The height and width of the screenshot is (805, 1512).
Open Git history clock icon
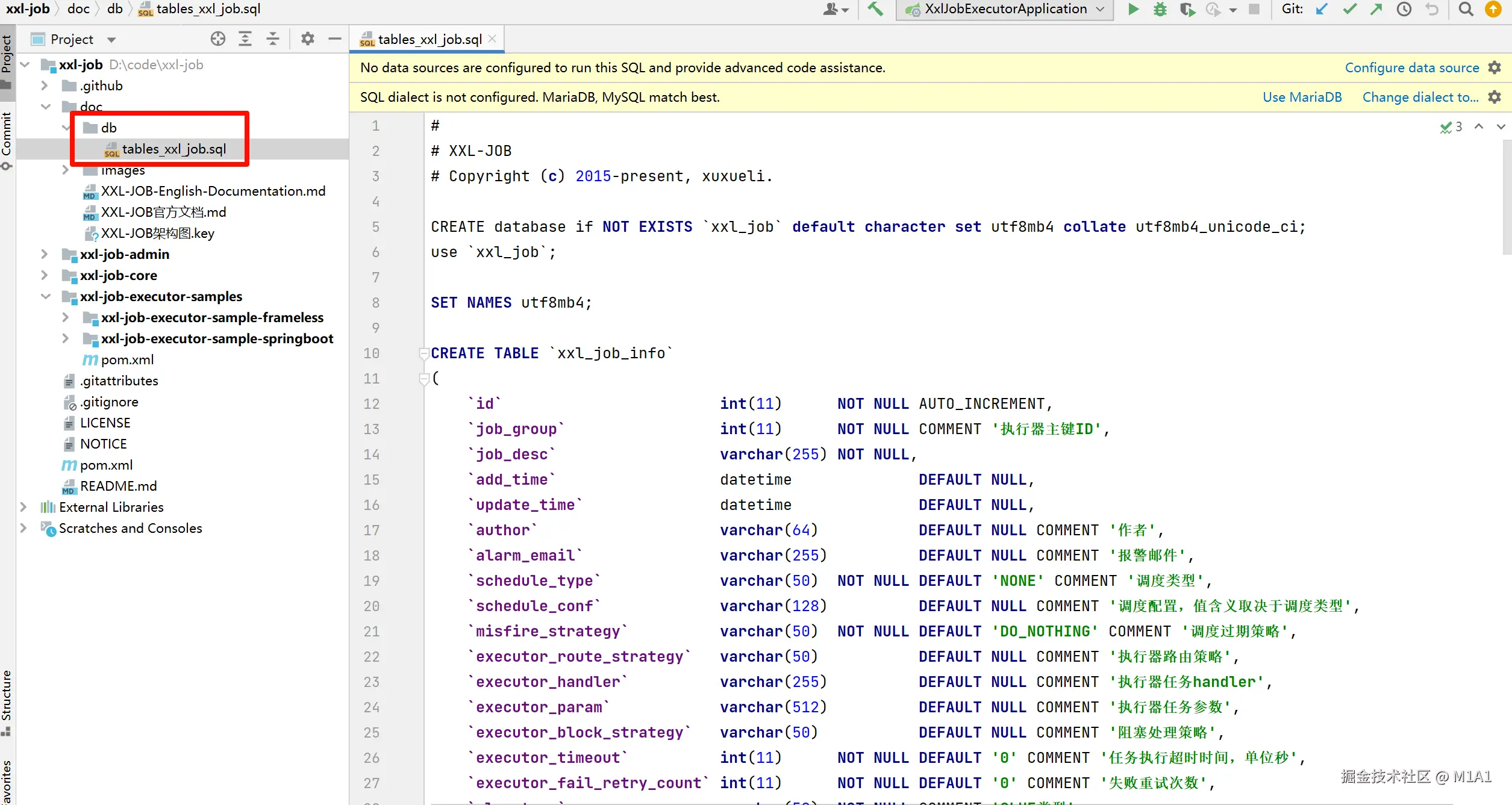coord(1404,9)
